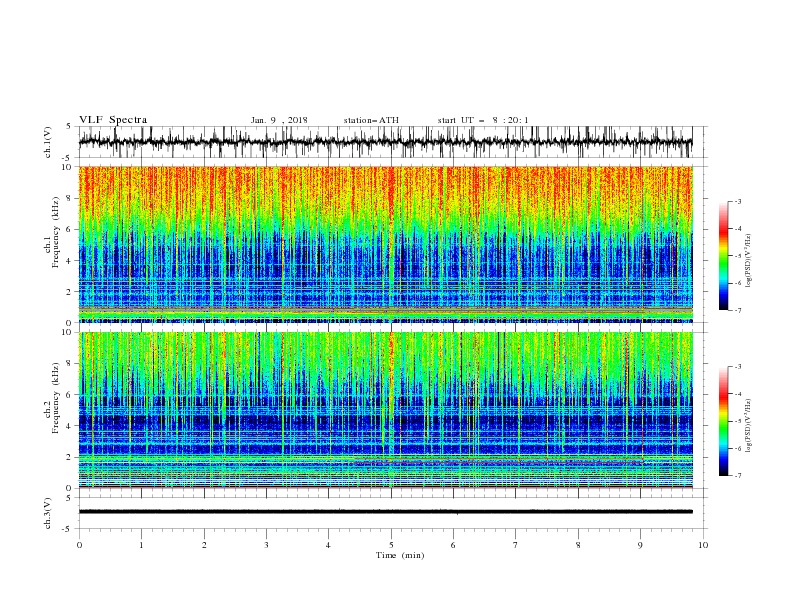The width and height of the screenshot is (792, 612).
Task: Click time axis tick label "2"
Action: point(204,545)
